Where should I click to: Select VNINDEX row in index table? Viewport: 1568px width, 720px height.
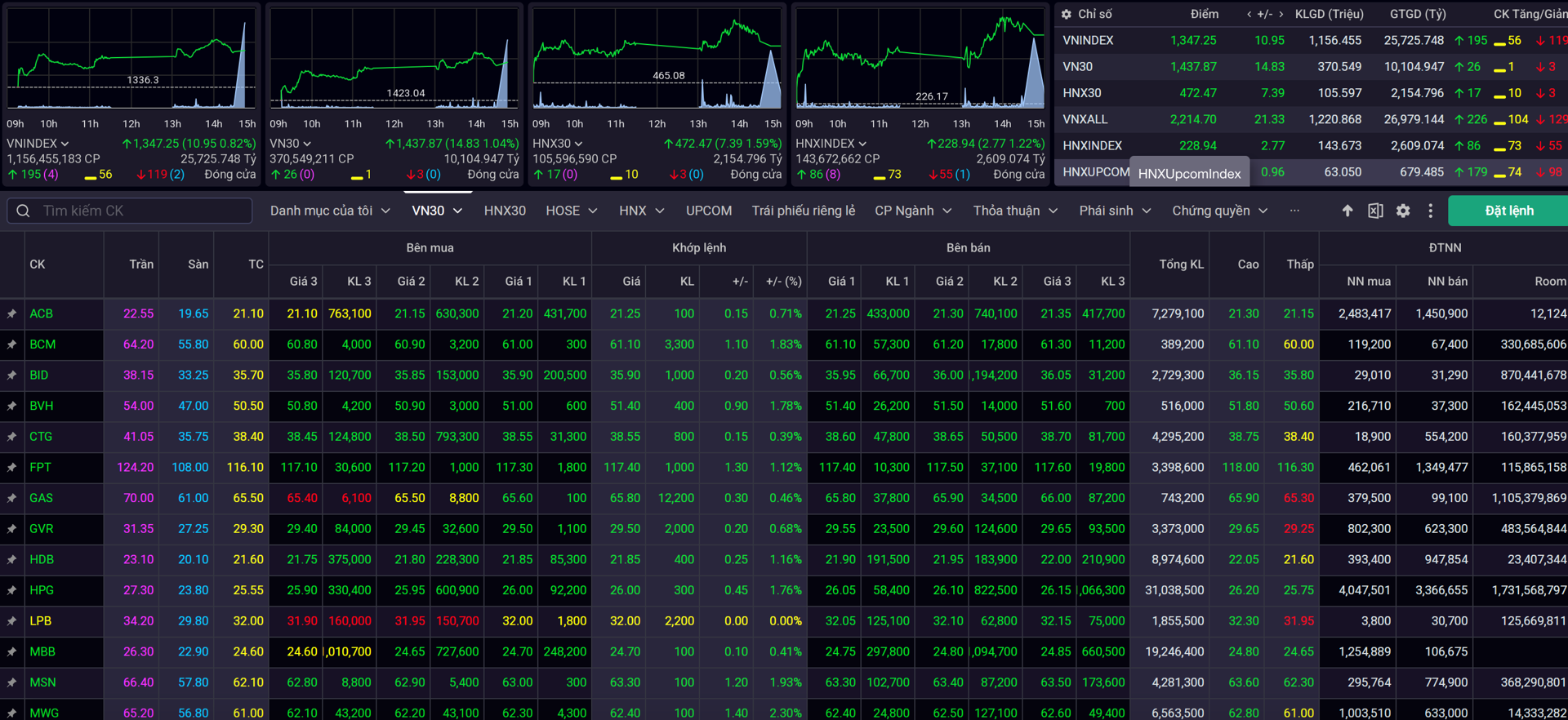tap(1312, 40)
